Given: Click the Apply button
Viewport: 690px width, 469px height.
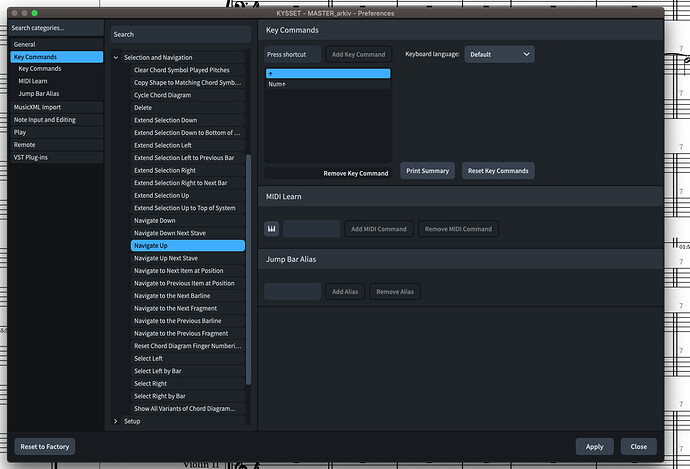Looking at the screenshot, I should [595, 447].
